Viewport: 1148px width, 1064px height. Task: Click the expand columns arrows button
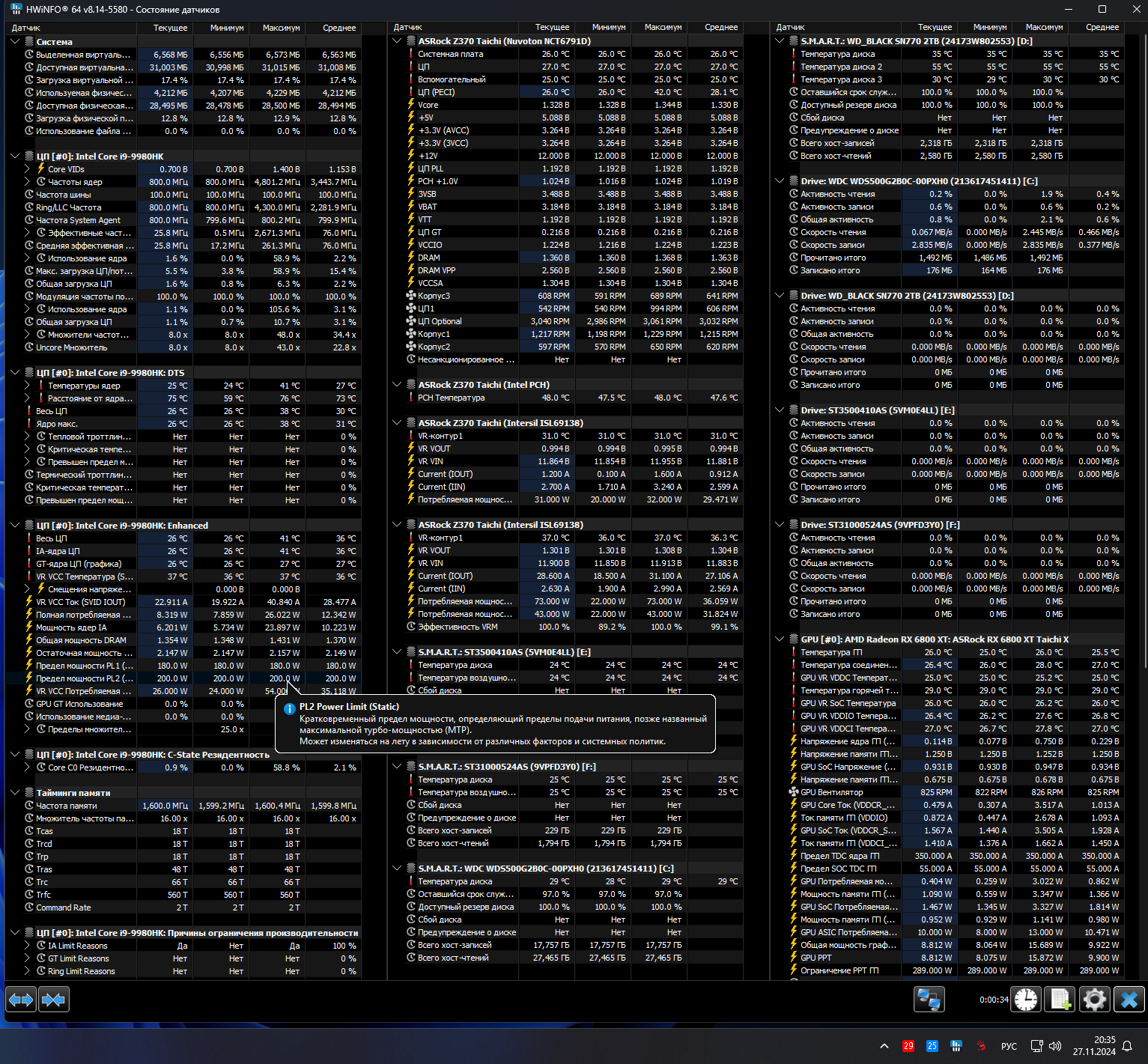point(21,1000)
